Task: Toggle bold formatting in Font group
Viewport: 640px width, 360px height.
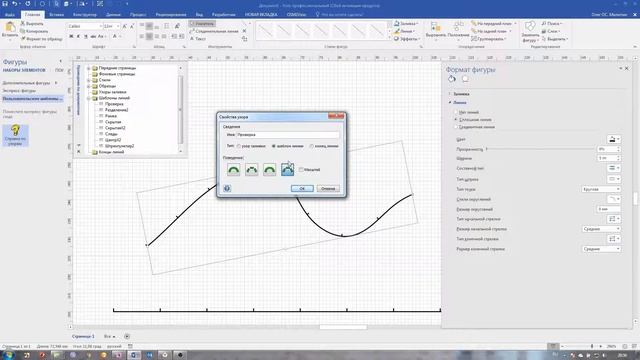Action: 71,36
